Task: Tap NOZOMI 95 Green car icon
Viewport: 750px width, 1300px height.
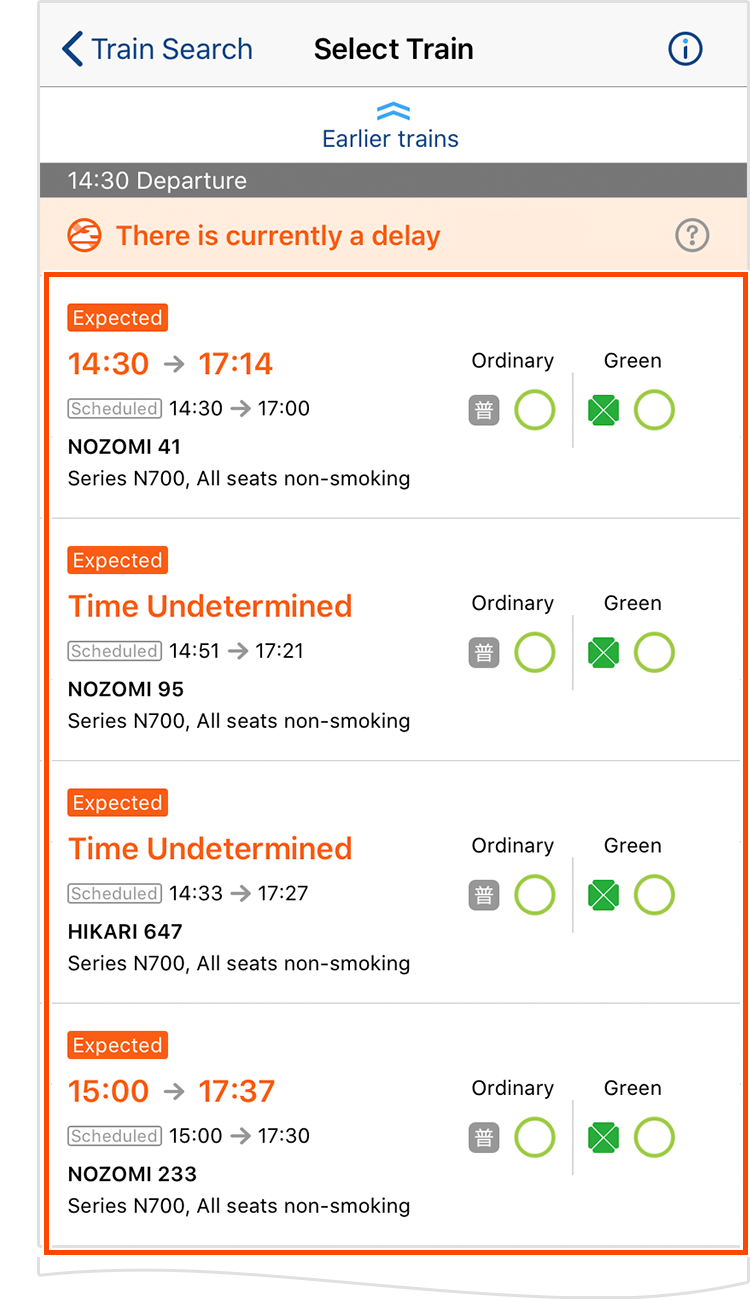Action: pos(604,653)
